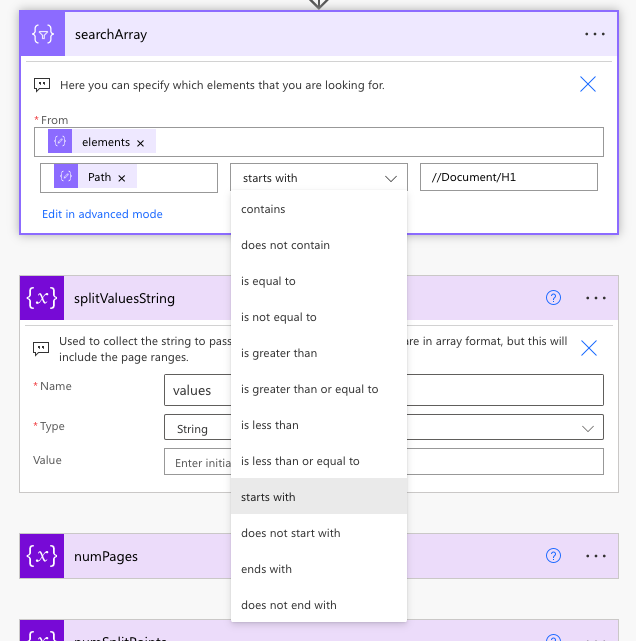Remove the elements token

pos(140,143)
